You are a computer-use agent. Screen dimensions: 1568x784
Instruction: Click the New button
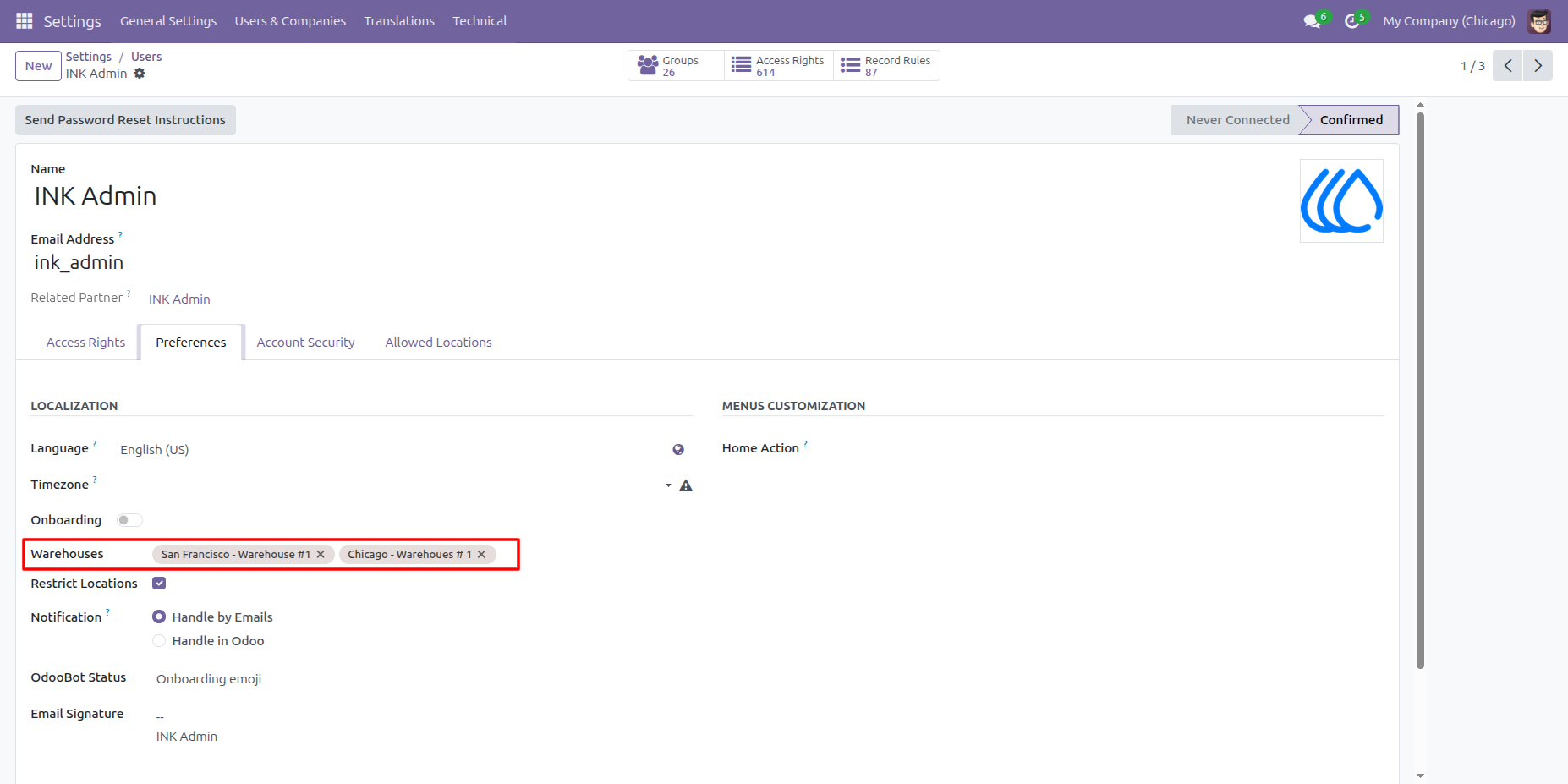point(38,66)
